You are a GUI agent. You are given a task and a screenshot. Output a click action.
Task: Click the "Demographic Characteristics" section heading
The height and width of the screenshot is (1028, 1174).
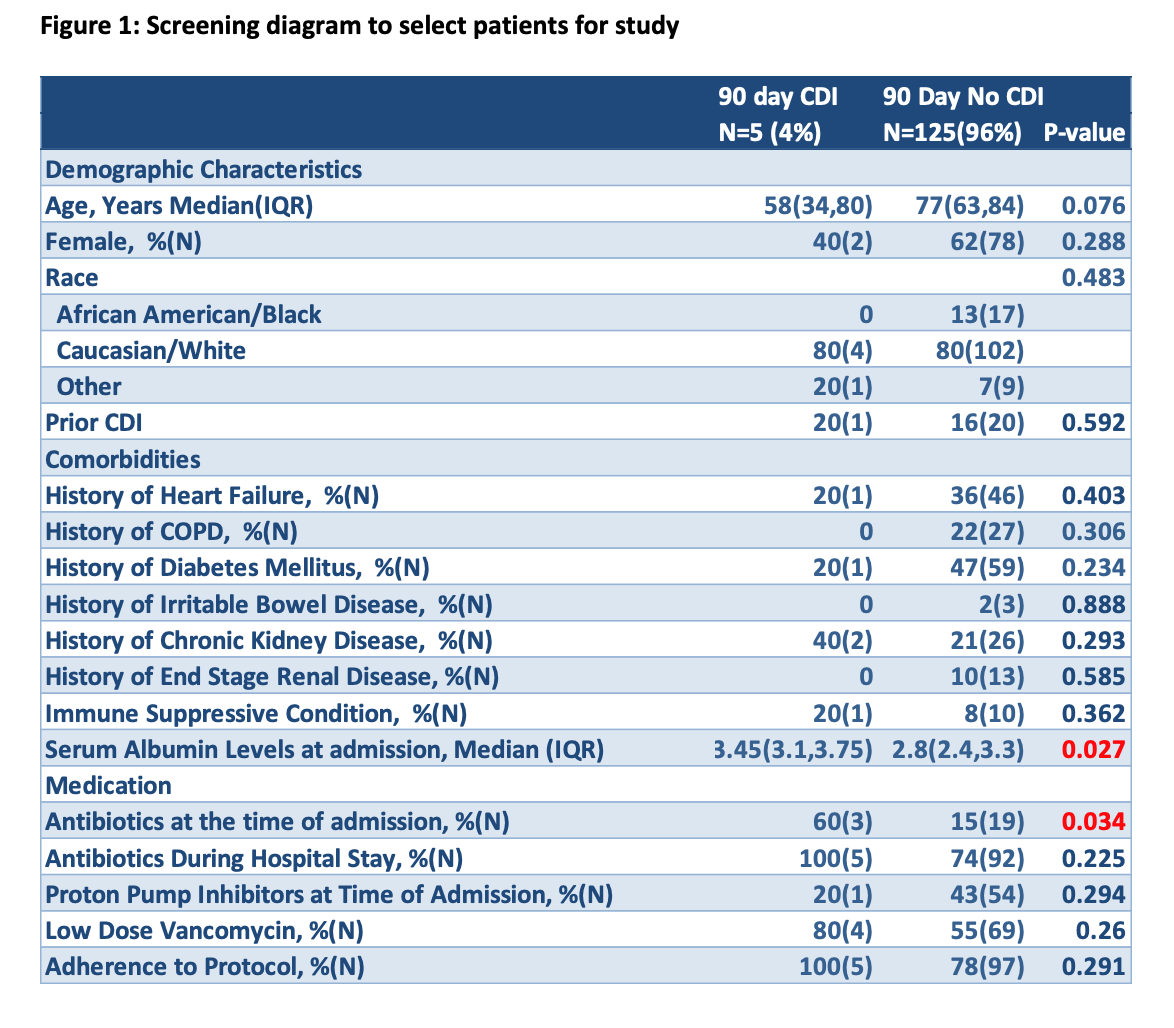[204, 169]
